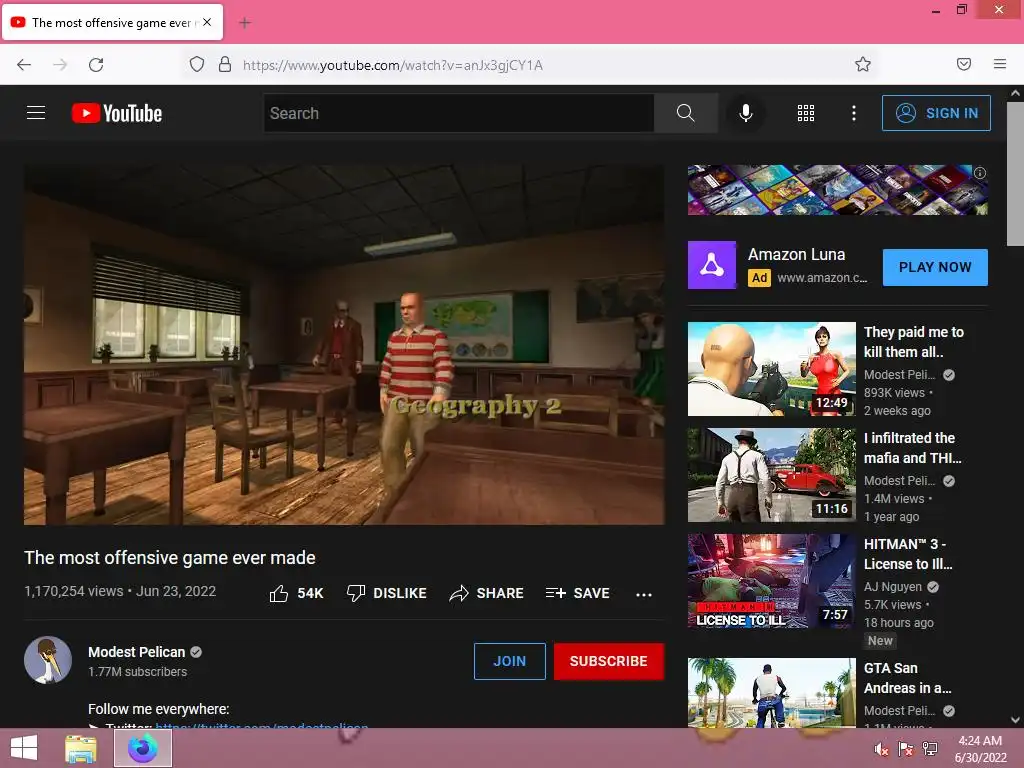The image size is (1024, 768).
Task: Open File Explorer from the taskbar
Action: tap(80, 748)
